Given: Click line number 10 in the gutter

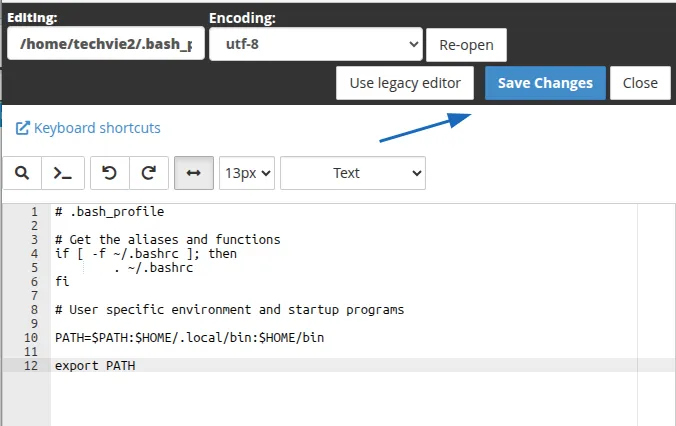Looking at the screenshot, I should point(31,338).
